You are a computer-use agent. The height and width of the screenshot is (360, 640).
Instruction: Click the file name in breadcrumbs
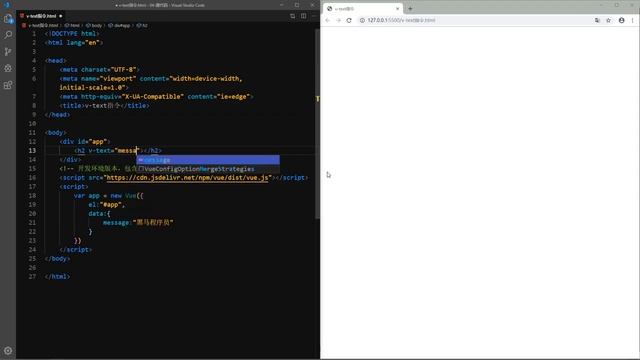point(43,25)
